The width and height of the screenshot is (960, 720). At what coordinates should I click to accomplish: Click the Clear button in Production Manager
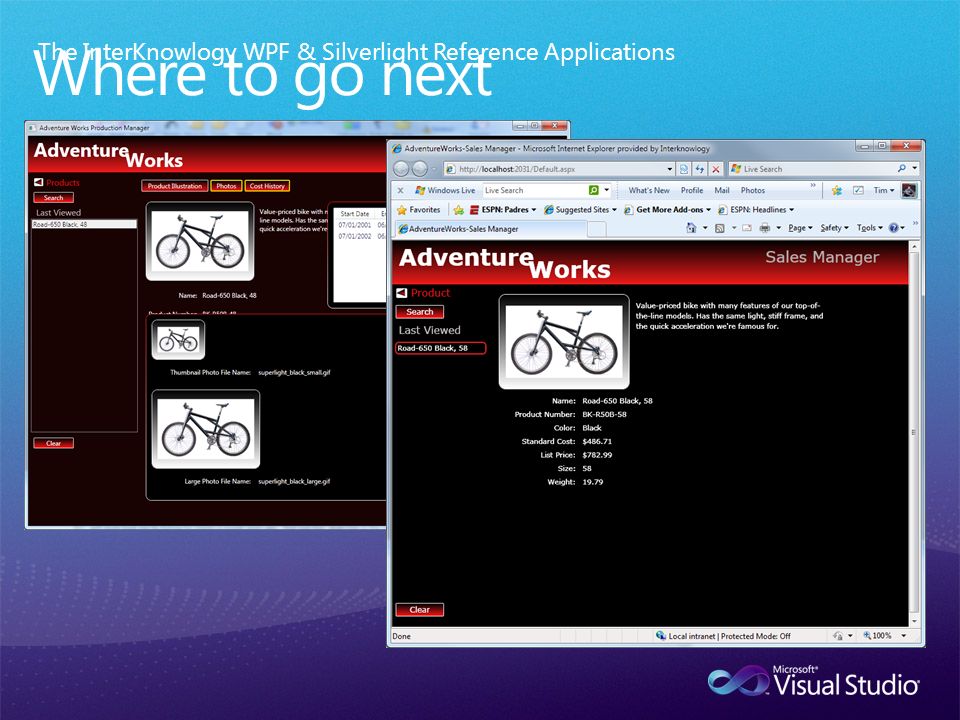53,443
